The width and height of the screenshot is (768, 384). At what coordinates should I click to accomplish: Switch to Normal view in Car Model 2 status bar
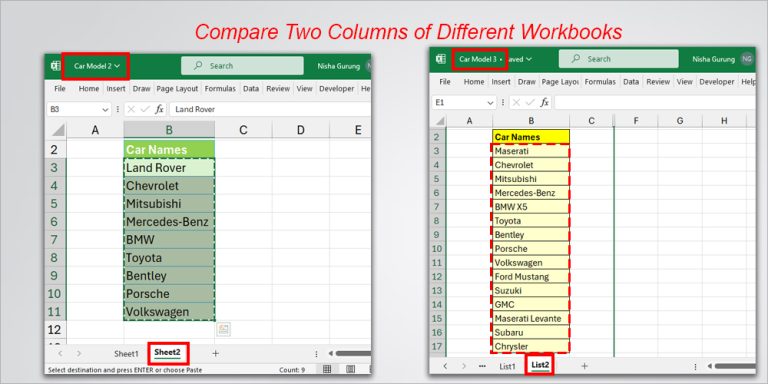click(327, 369)
